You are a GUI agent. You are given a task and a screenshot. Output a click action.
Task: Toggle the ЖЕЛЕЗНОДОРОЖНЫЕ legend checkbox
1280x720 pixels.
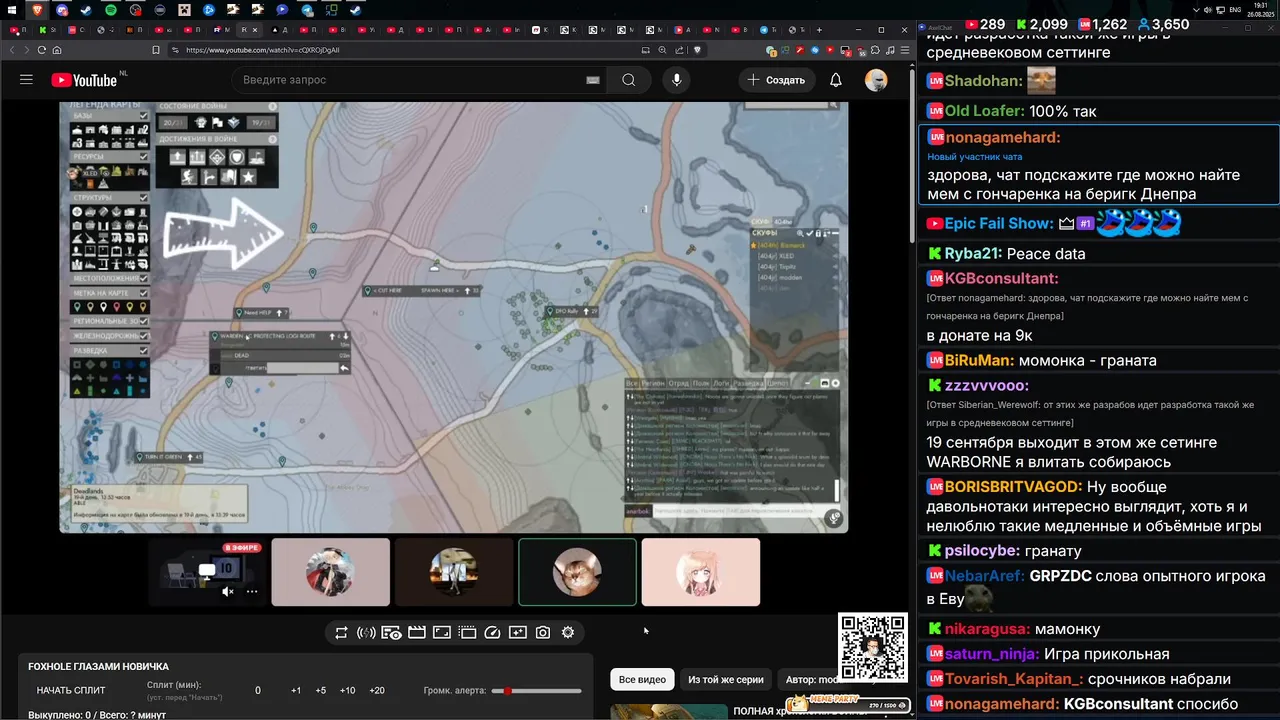coord(144,336)
